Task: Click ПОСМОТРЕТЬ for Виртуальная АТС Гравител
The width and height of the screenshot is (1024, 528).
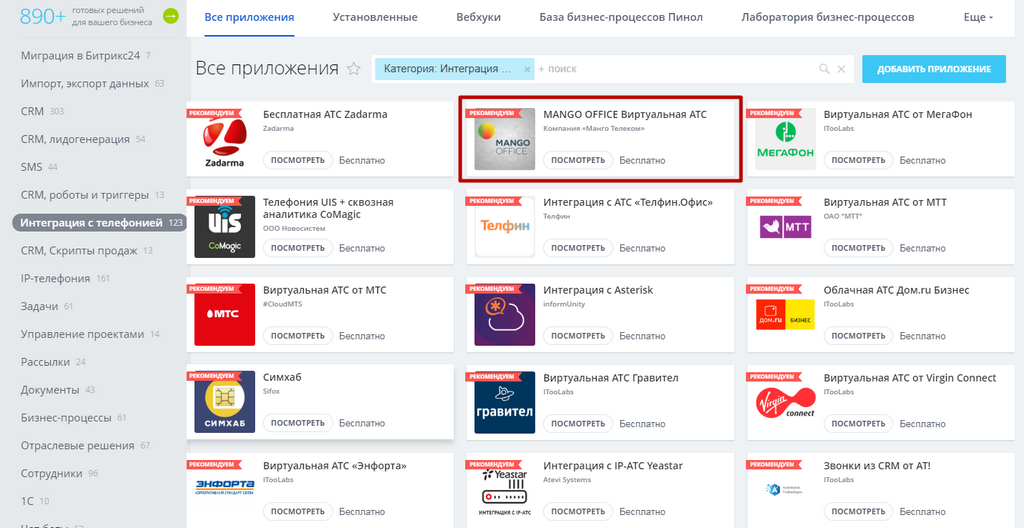Action: pyautogui.click(x=578, y=423)
